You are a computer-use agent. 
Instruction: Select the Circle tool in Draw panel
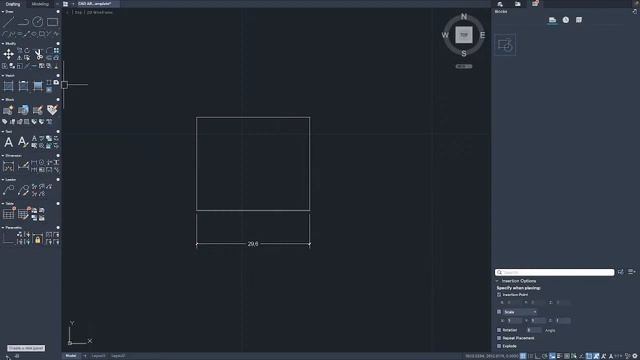coord(38,22)
